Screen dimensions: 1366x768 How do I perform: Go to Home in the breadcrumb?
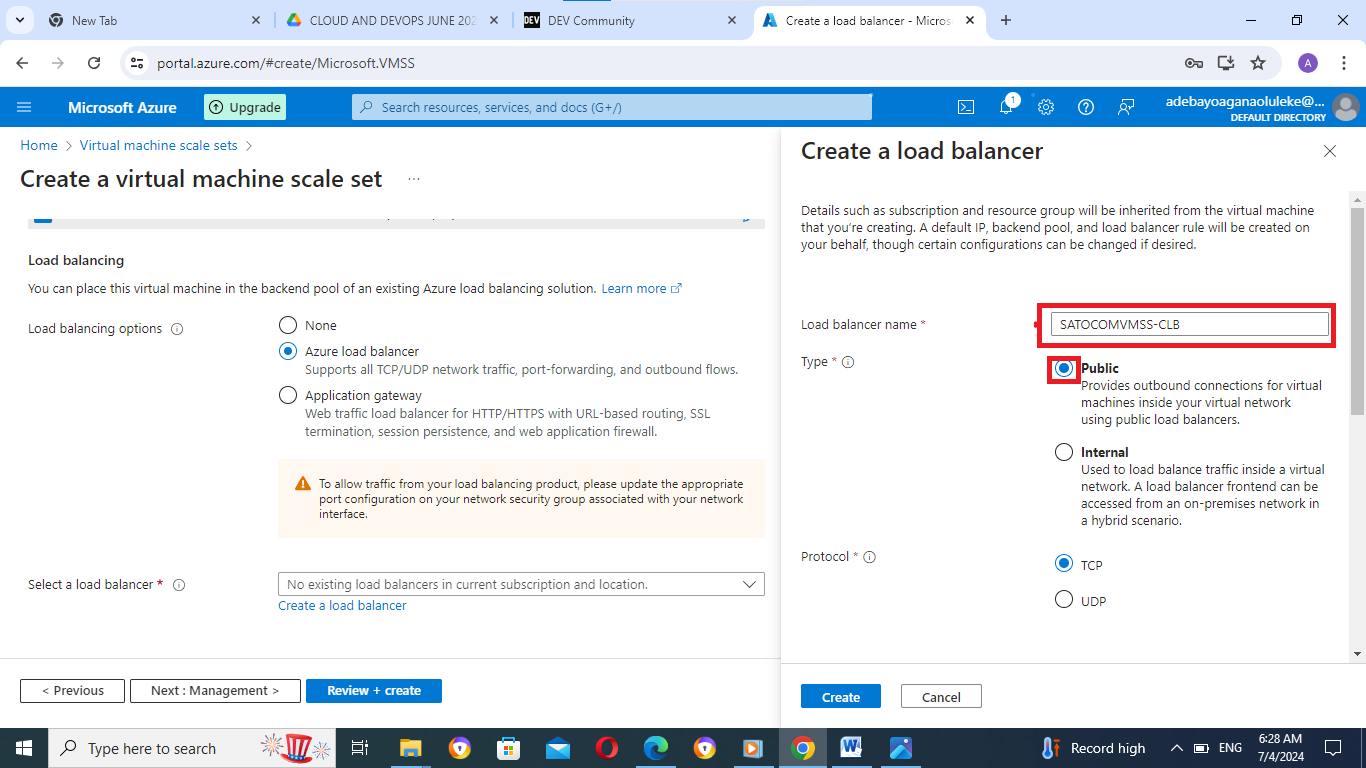pos(39,145)
